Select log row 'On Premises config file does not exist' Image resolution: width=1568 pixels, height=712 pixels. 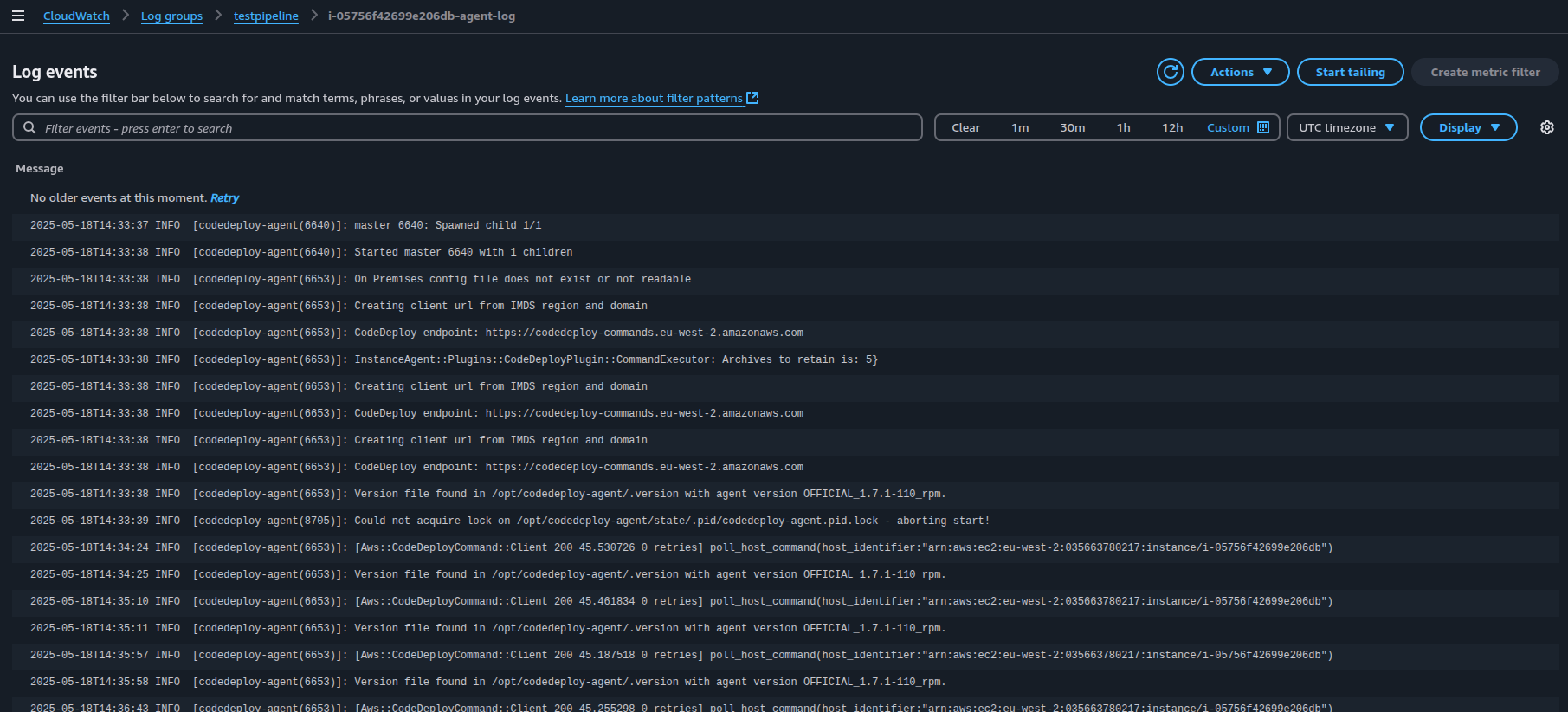(785, 279)
